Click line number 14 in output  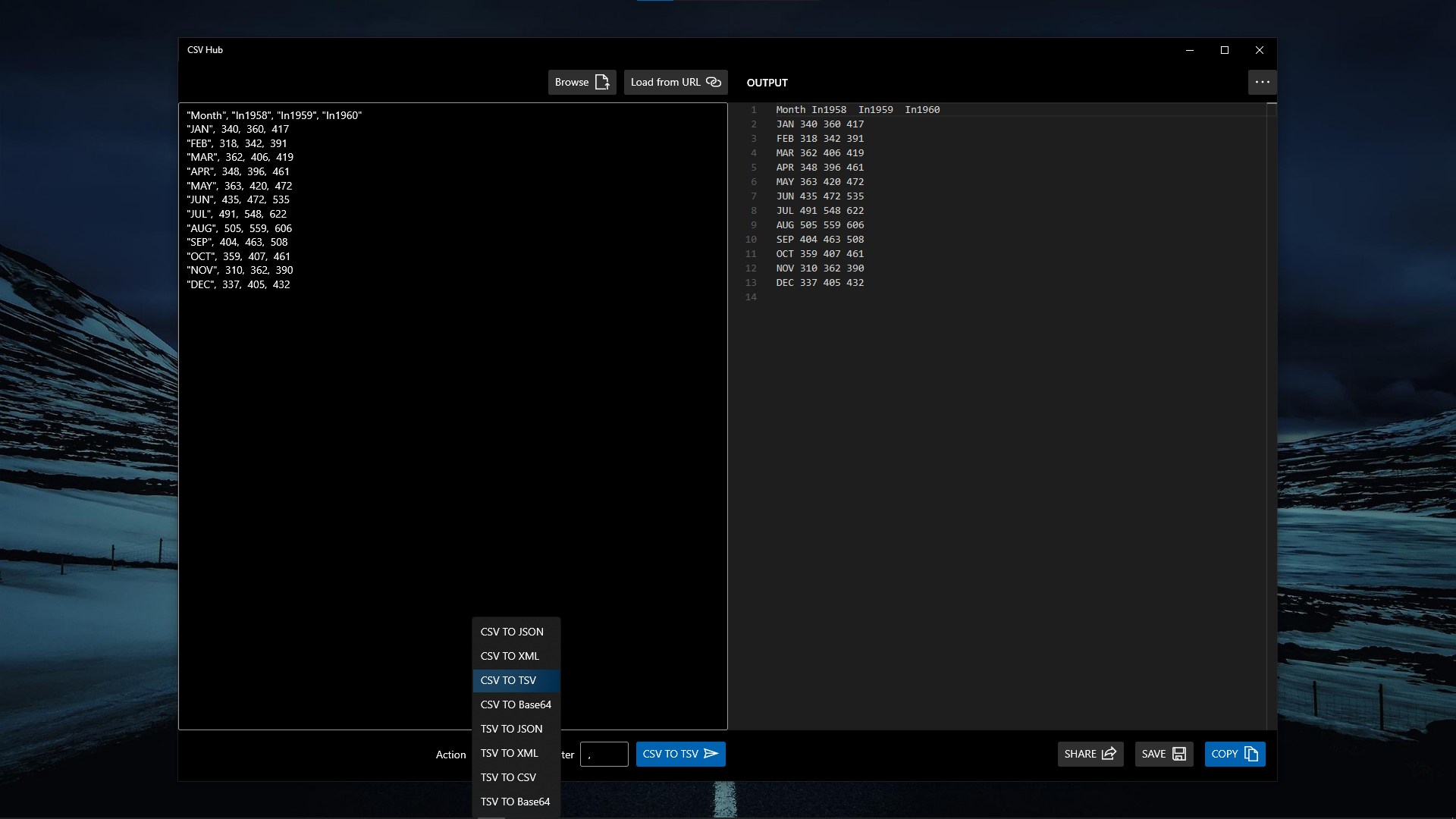(751, 297)
